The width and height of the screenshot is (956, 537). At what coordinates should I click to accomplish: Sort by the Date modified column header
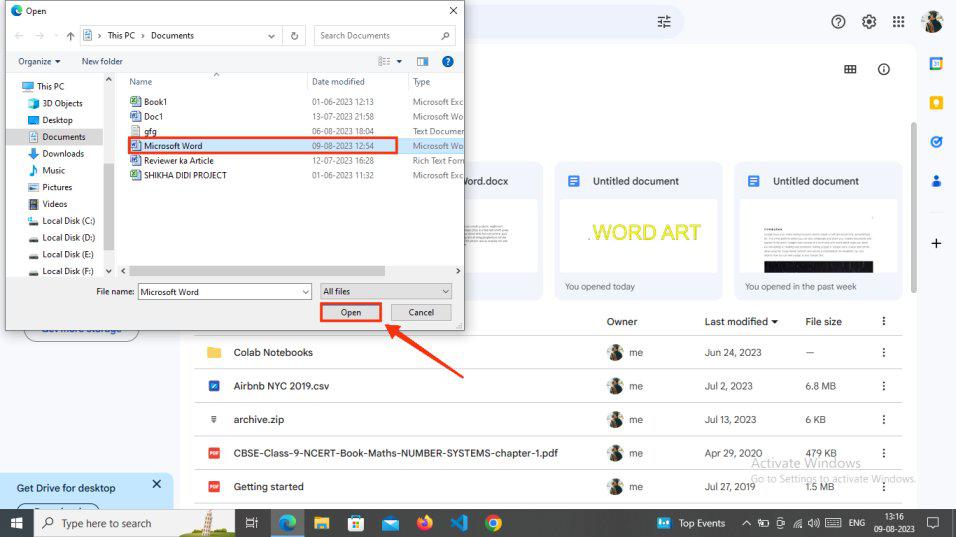[x=338, y=82]
